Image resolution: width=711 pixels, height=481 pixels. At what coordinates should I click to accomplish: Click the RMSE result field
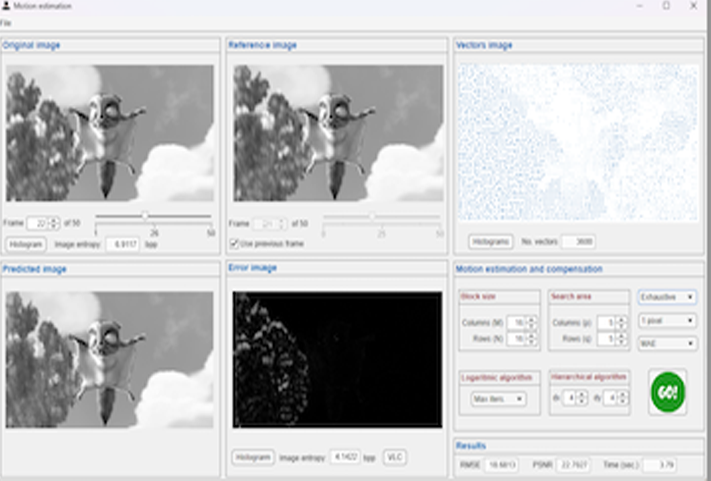pyautogui.click(x=502, y=465)
